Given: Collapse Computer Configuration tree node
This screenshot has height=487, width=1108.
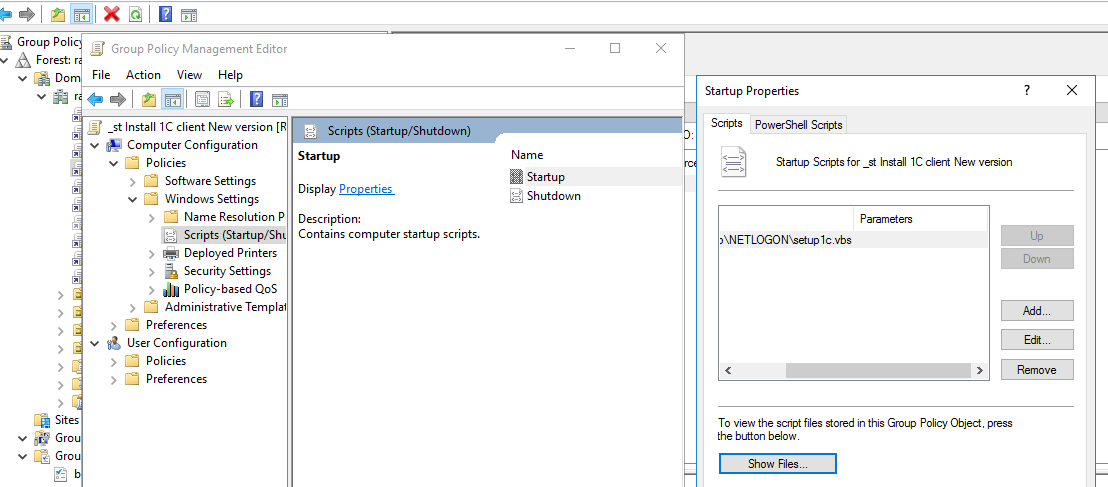Looking at the screenshot, I should 96,145.
